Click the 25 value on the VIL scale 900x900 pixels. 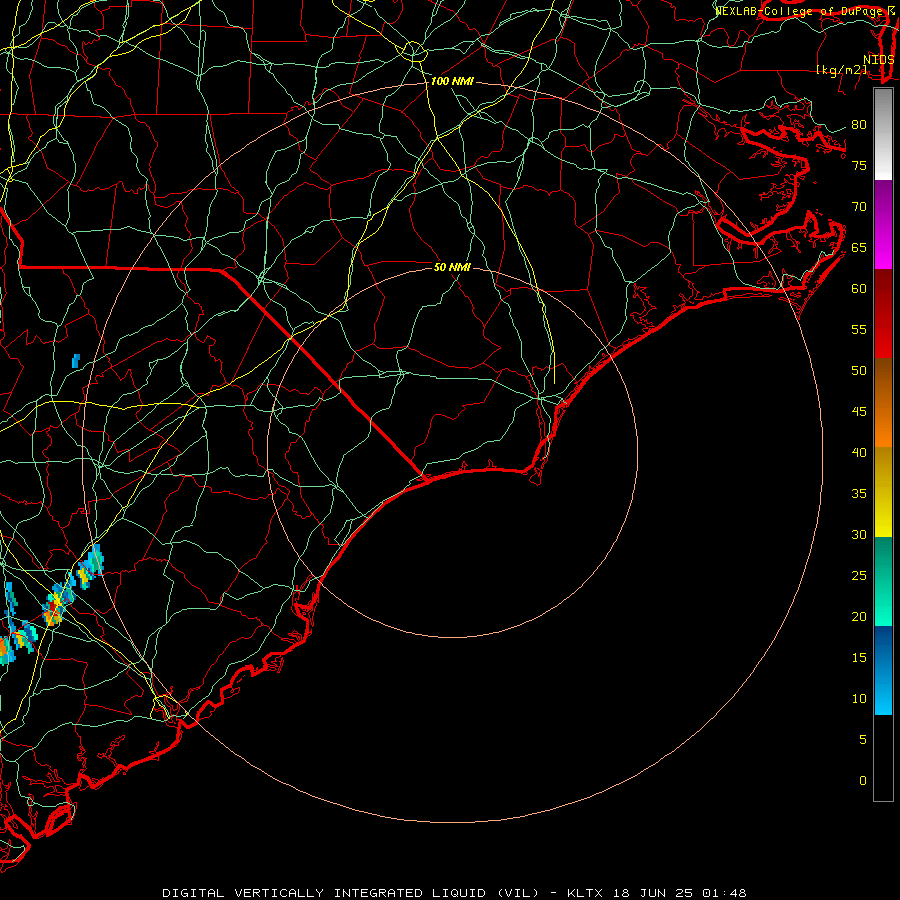[x=859, y=576]
